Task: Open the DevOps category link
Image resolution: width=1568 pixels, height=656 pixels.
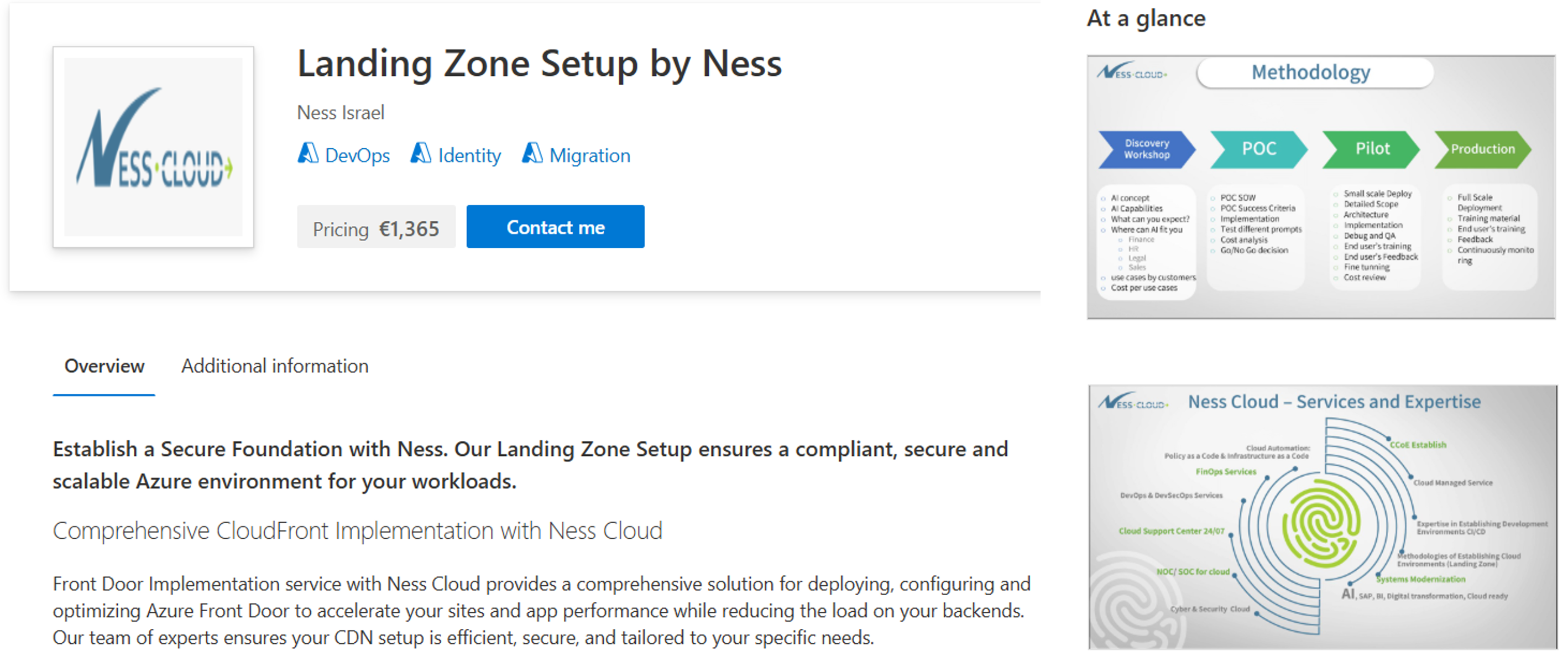Action: click(x=357, y=156)
